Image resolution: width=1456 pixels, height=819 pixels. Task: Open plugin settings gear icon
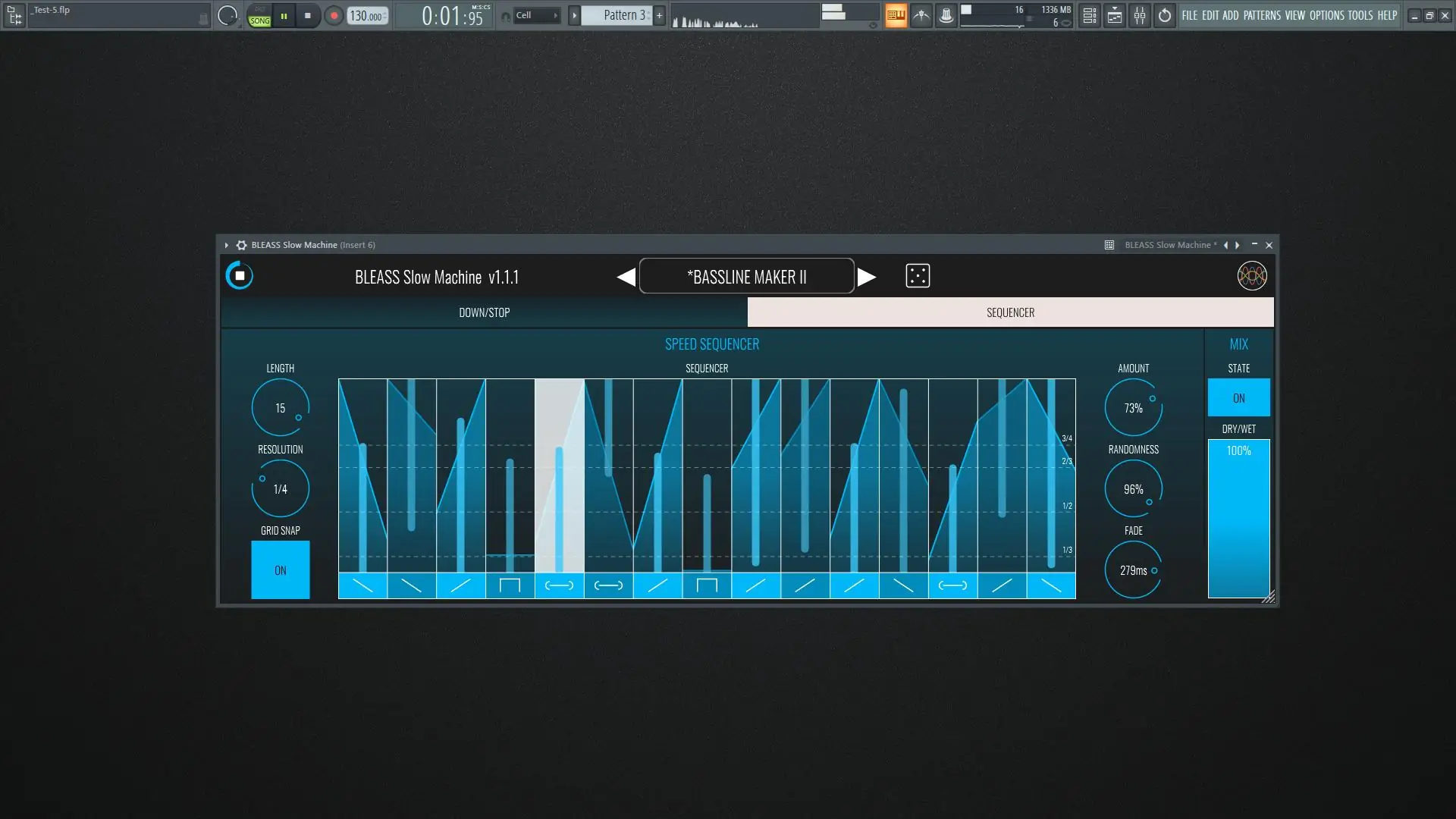tap(241, 245)
